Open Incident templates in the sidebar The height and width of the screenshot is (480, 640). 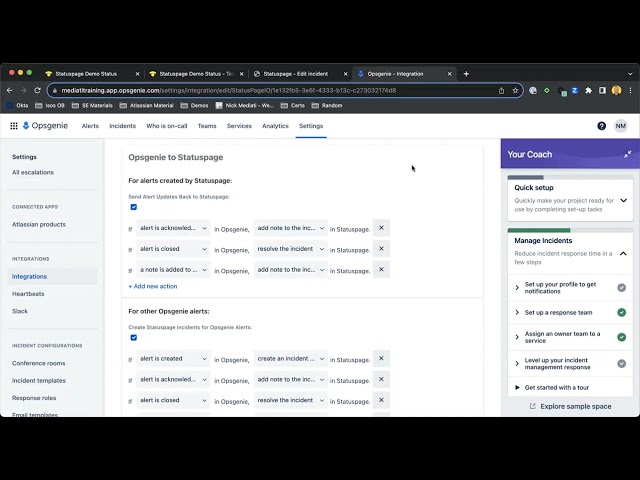pos(39,380)
